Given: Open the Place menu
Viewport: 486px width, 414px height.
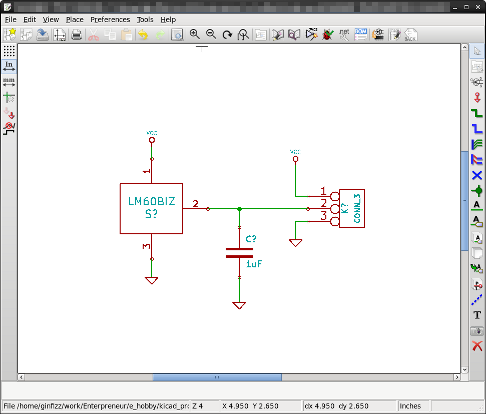Looking at the screenshot, I should coord(75,20).
